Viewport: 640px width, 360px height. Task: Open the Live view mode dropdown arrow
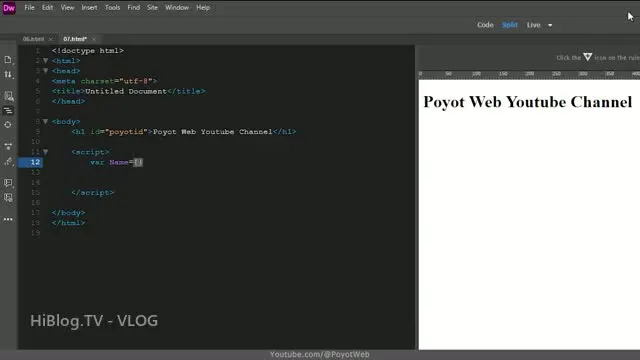[x=550, y=25]
